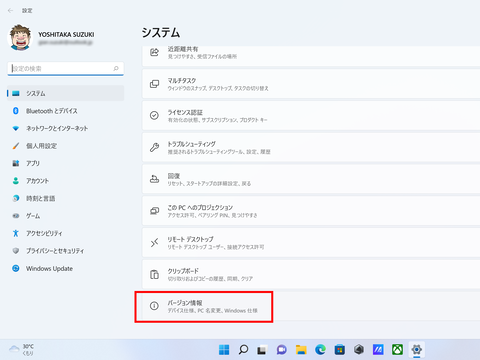The height and width of the screenshot is (360, 480).
Task: Open Bluetooth とデバイス in sidebar
Action: [x=66, y=111]
